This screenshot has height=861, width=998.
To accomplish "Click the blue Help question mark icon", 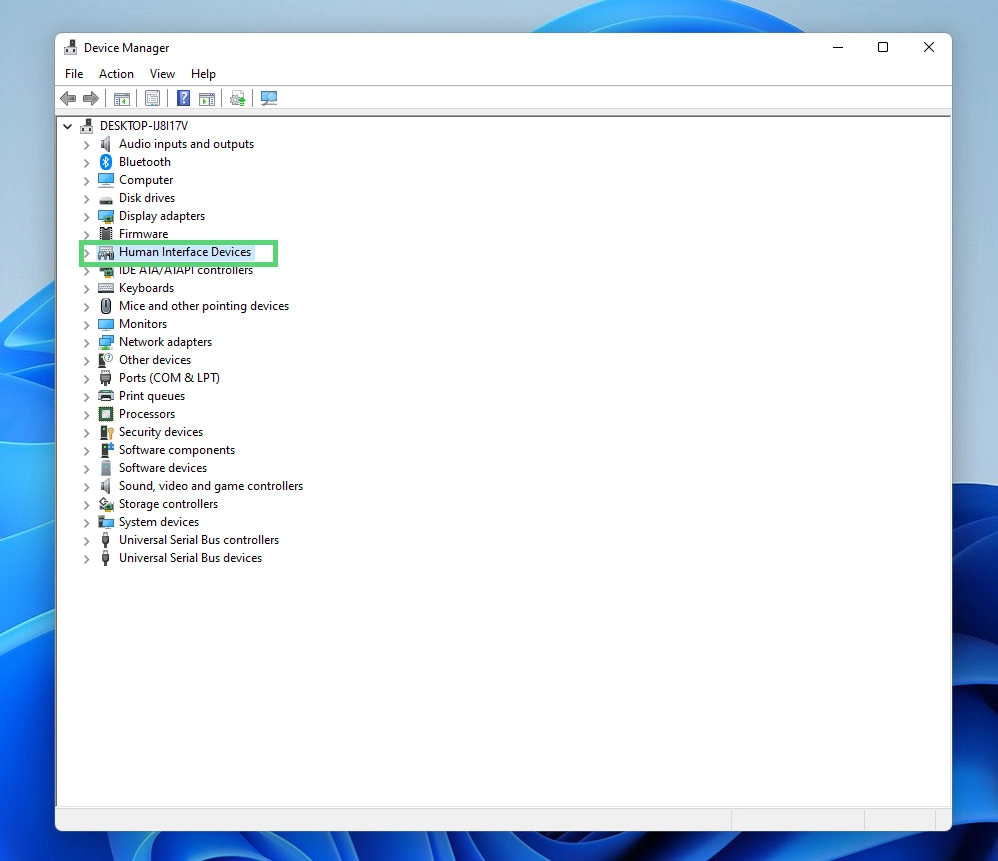I will [184, 98].
